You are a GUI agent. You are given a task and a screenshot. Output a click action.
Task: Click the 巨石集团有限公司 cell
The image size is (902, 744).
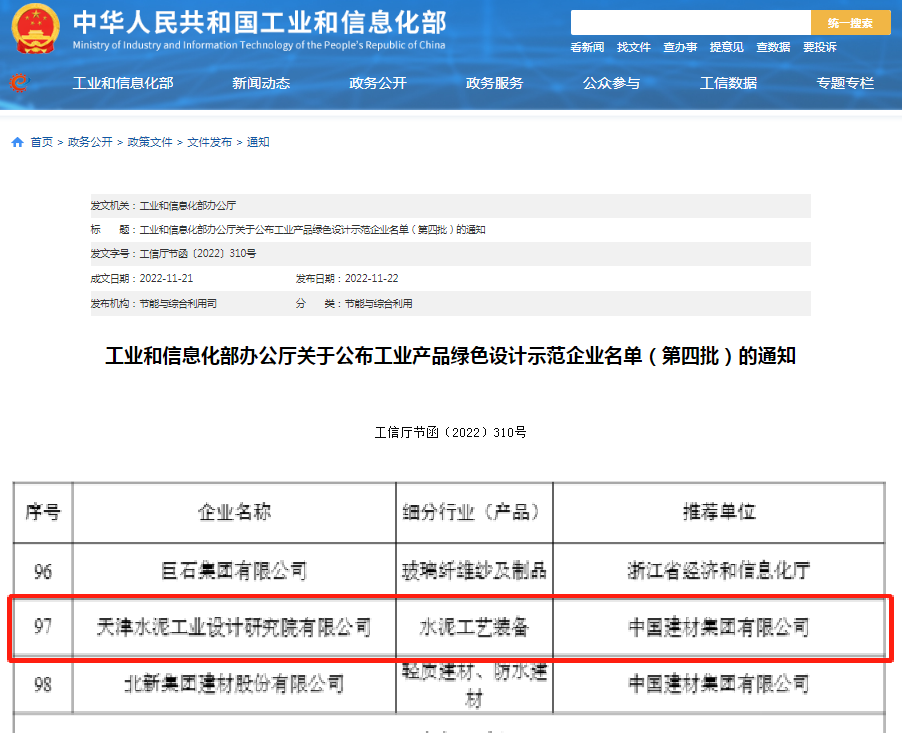click(x=234, y=571)
